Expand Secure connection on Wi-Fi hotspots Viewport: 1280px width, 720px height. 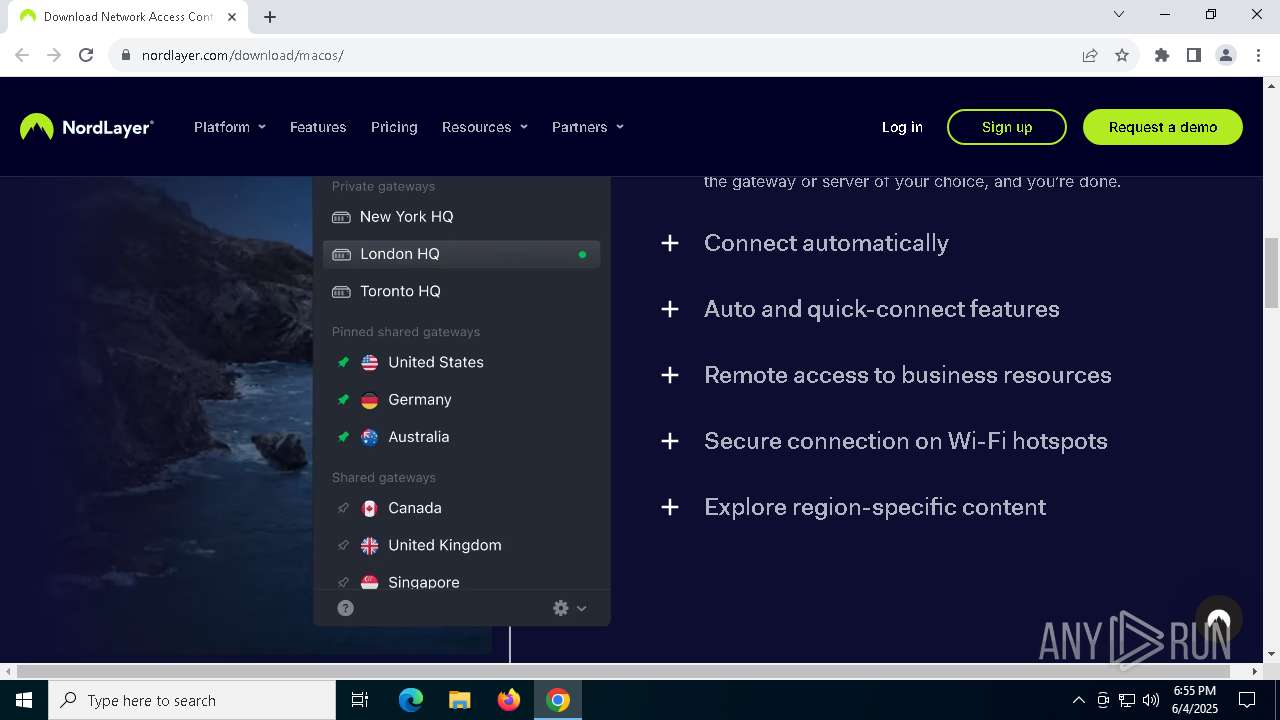tap(884, 441)
